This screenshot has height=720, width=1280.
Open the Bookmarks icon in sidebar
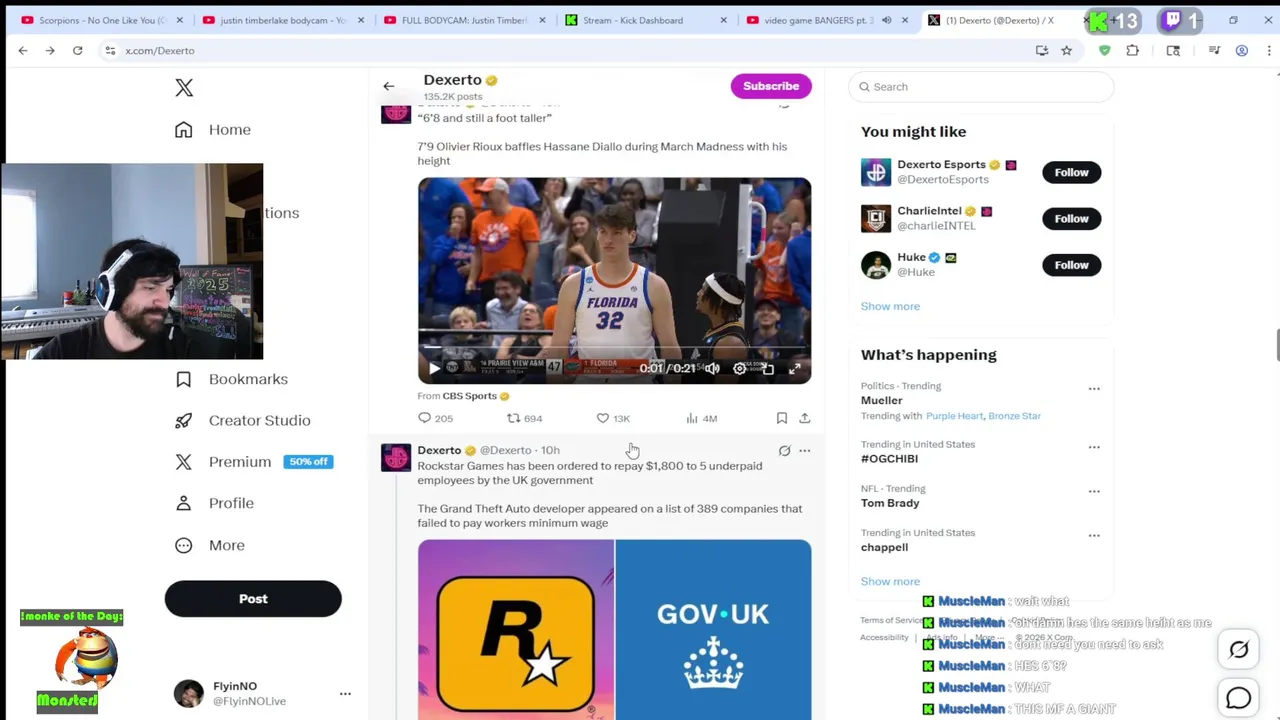pos(184,379)
